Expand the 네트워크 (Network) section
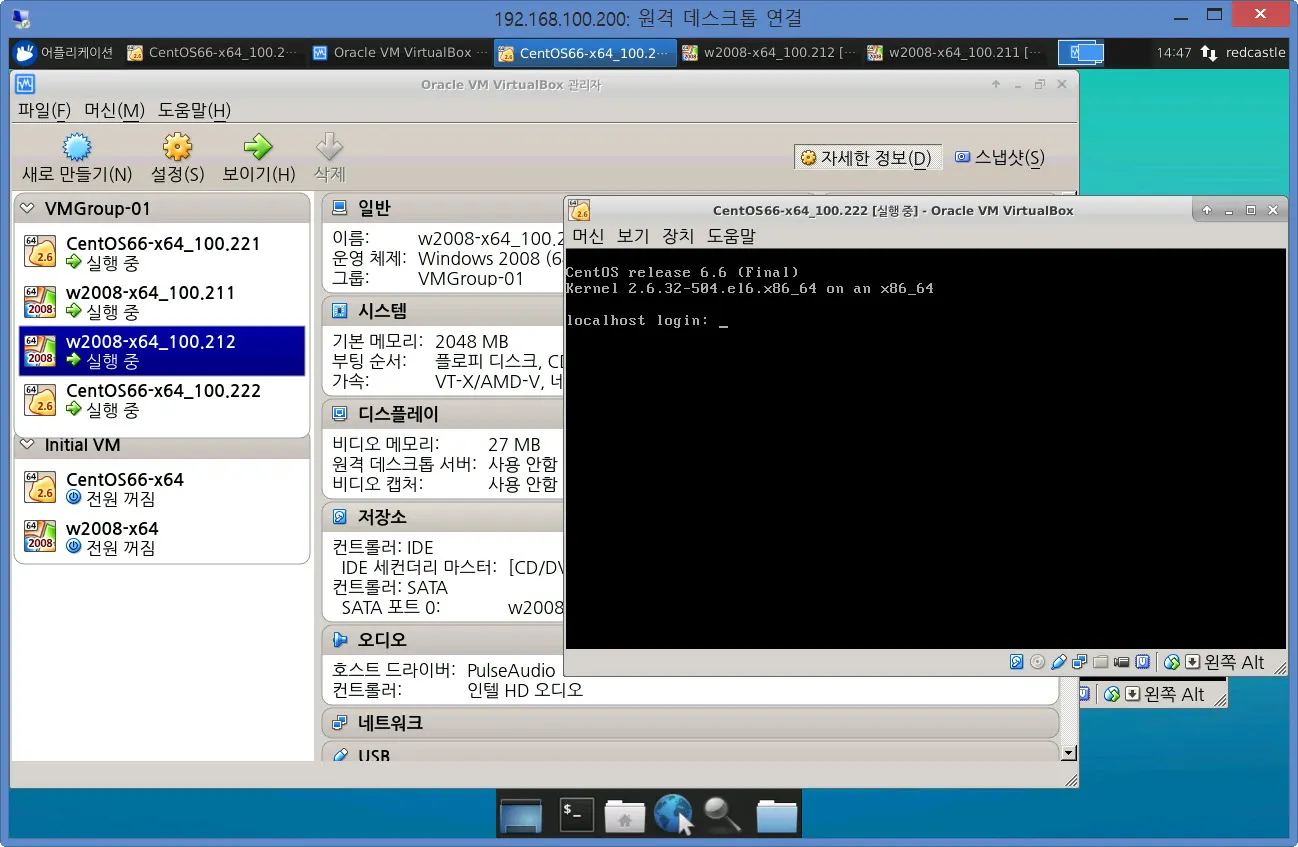Screen dimensions: 1298x847 tap(390, 722)
